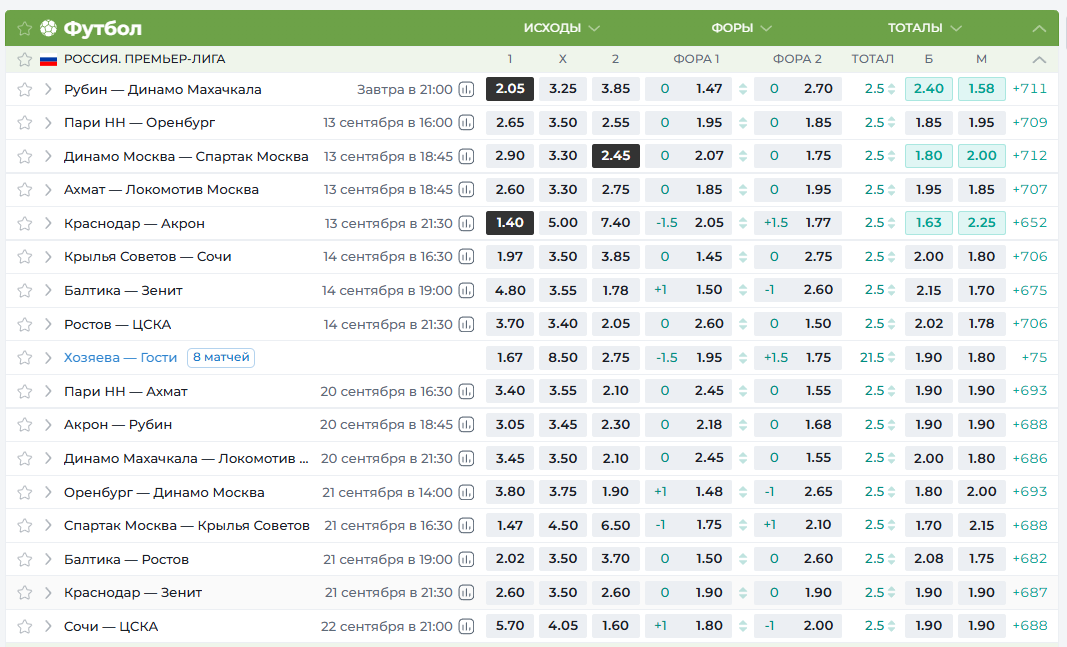This screenshot has height=647, width=1067.
Task: Open statistics icon for Спартак Москва — Крылья Советов
Action: (466, 525)
